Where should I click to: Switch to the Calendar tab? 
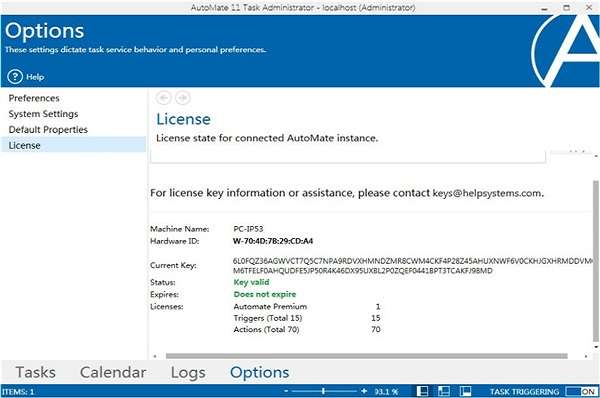(x=113, y=372)
